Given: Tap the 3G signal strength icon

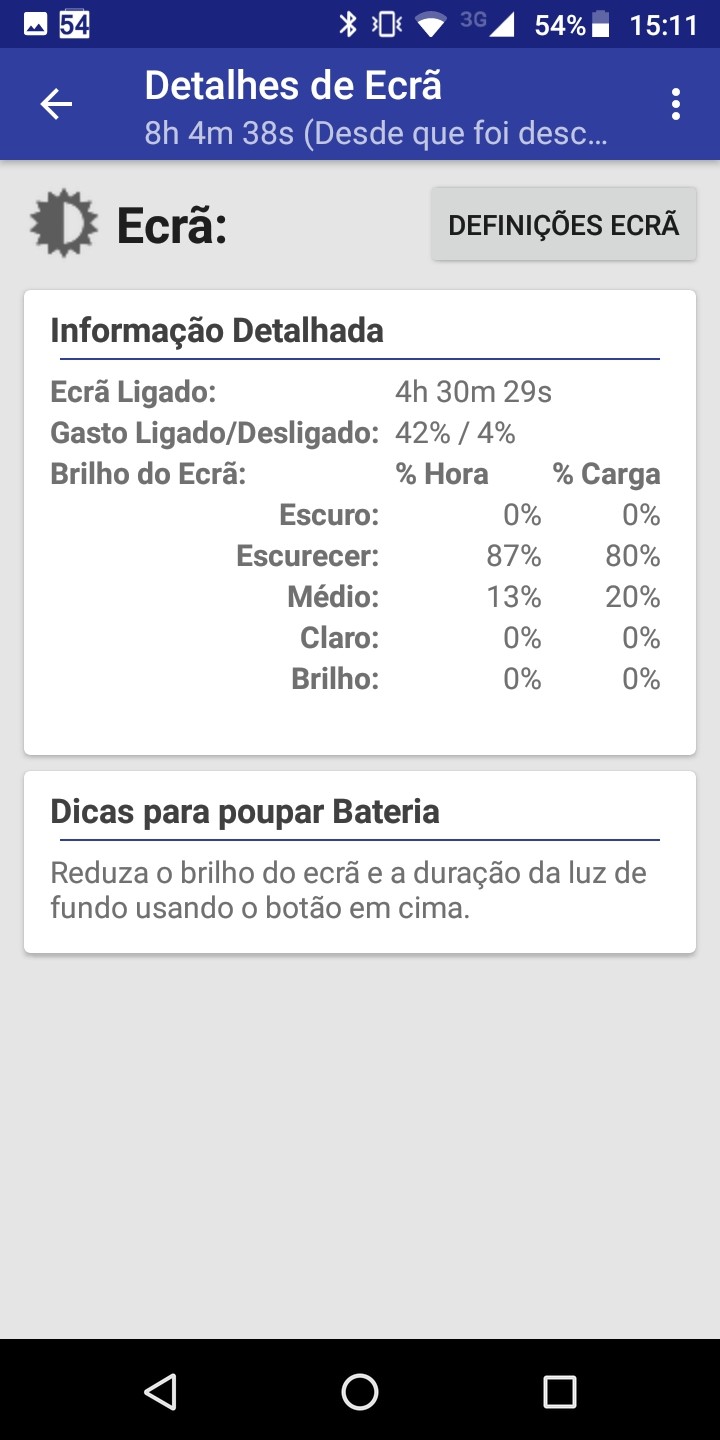Looking at the screenshot, I should (x=488, y=25).
